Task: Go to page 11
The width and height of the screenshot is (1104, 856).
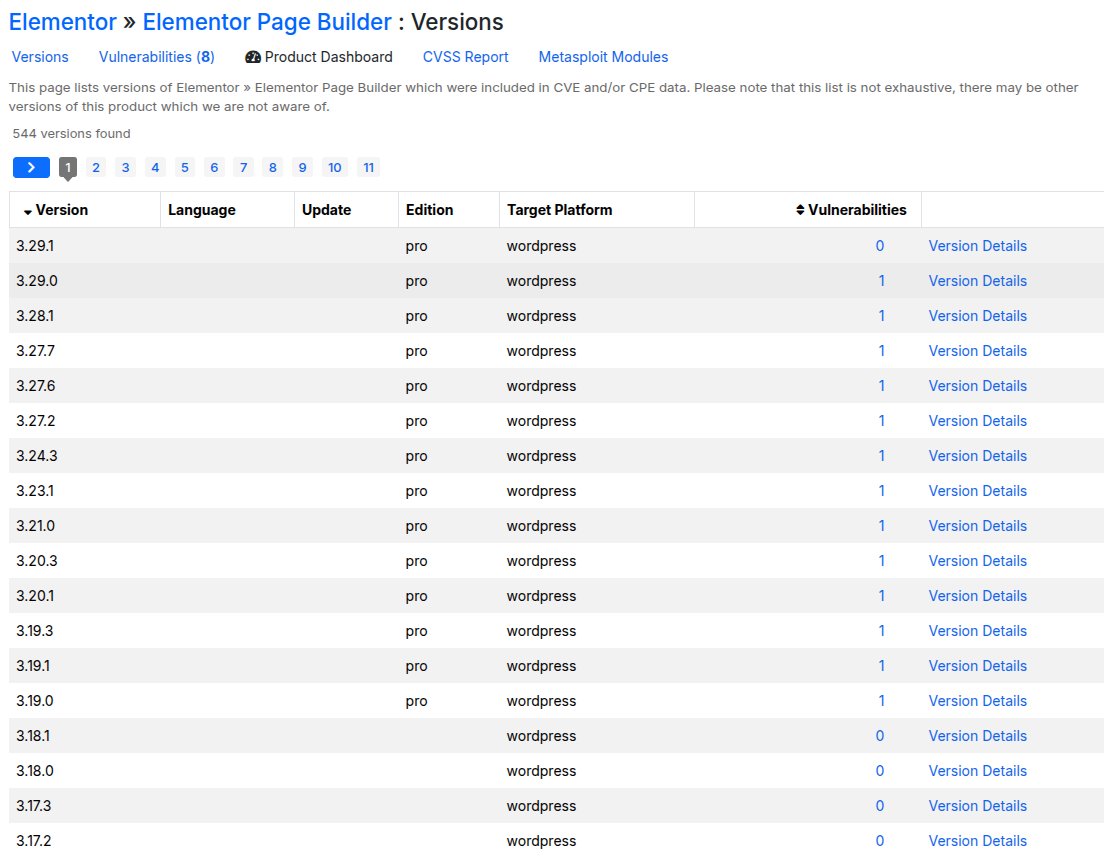Action: pos(368,168)
